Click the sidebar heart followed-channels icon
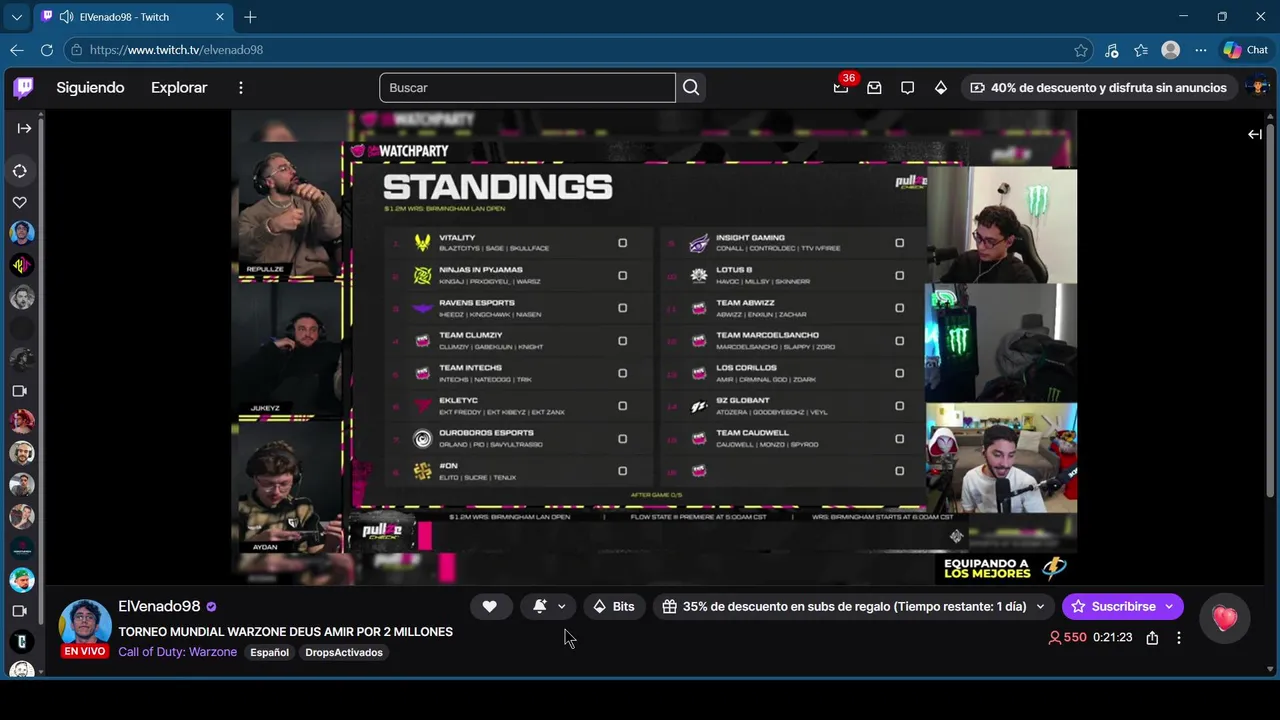Viewport: 1280px width, 720px height. (19, 202)
